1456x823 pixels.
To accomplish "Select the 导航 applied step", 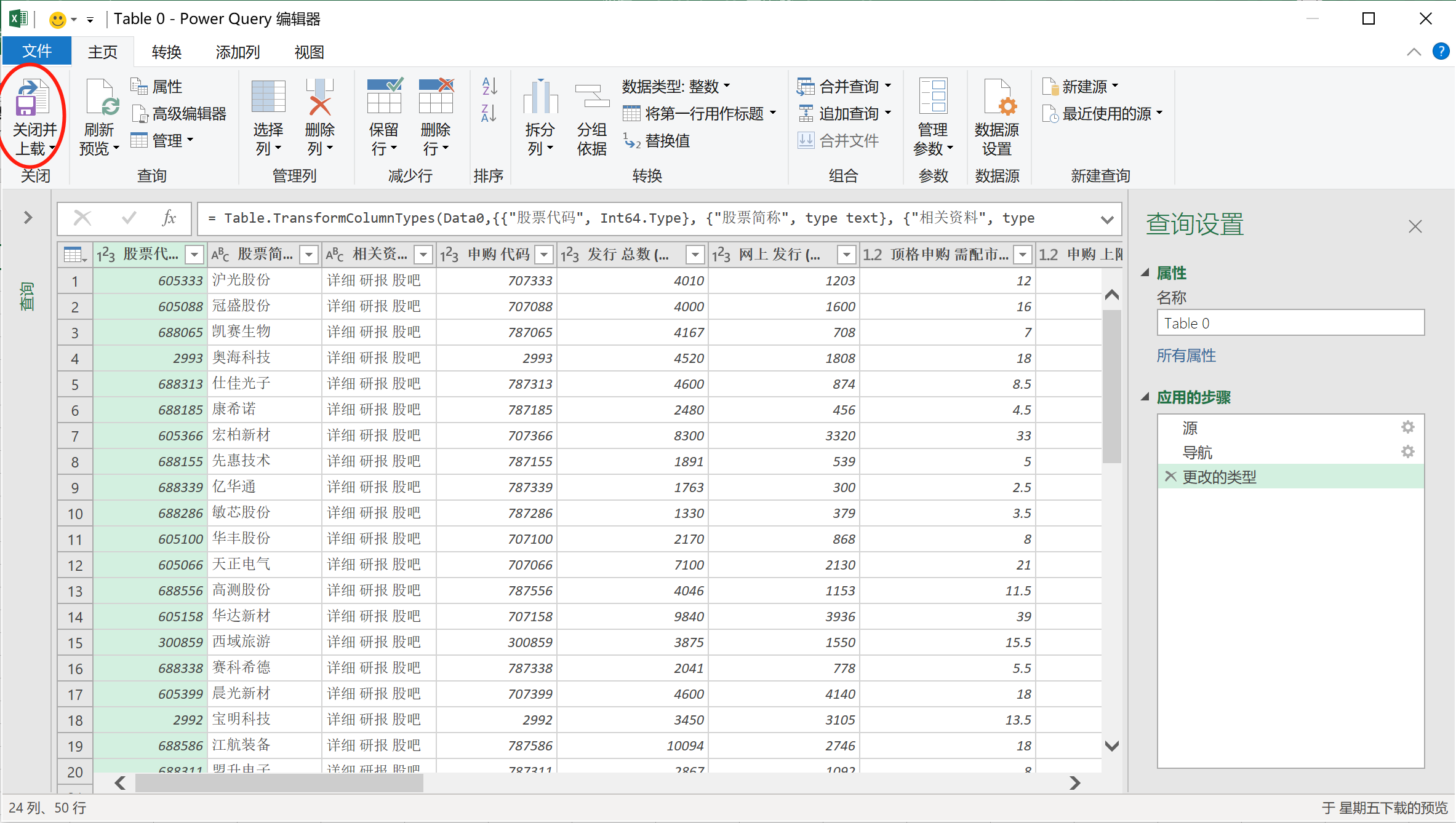I will (1197, 453).
